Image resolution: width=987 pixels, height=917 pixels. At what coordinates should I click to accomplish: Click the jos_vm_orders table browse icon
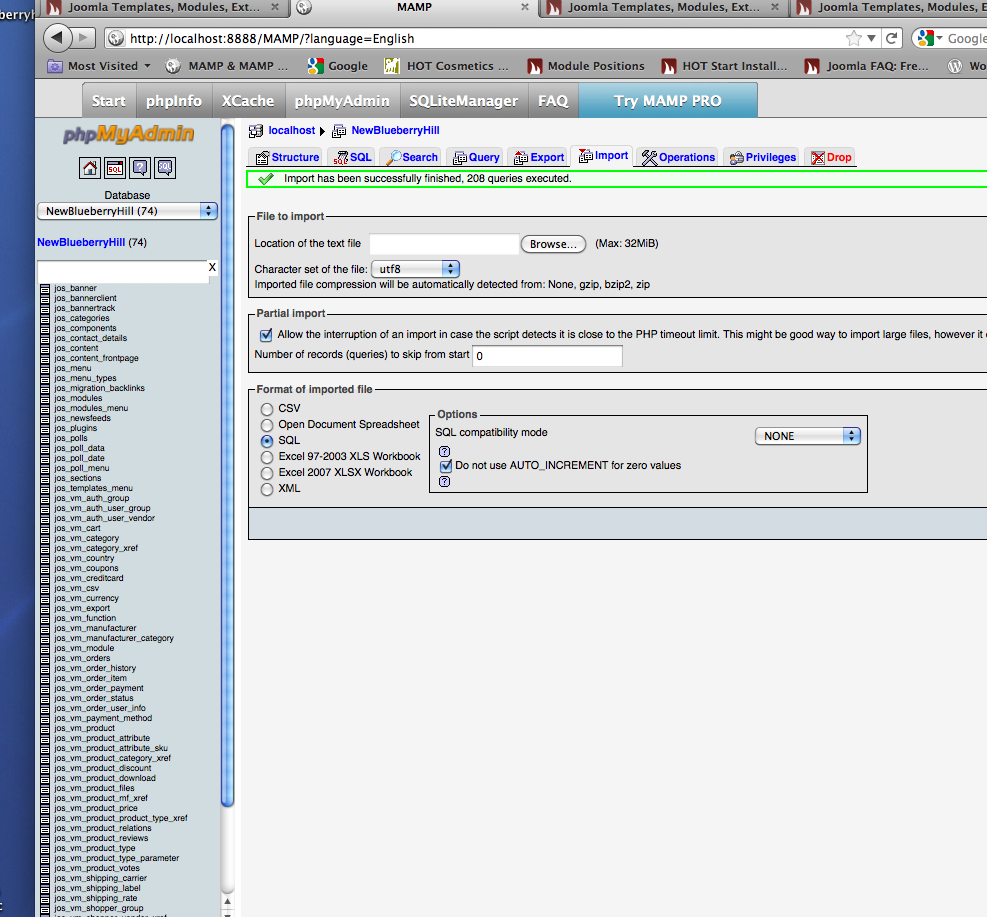click(45, 658)
